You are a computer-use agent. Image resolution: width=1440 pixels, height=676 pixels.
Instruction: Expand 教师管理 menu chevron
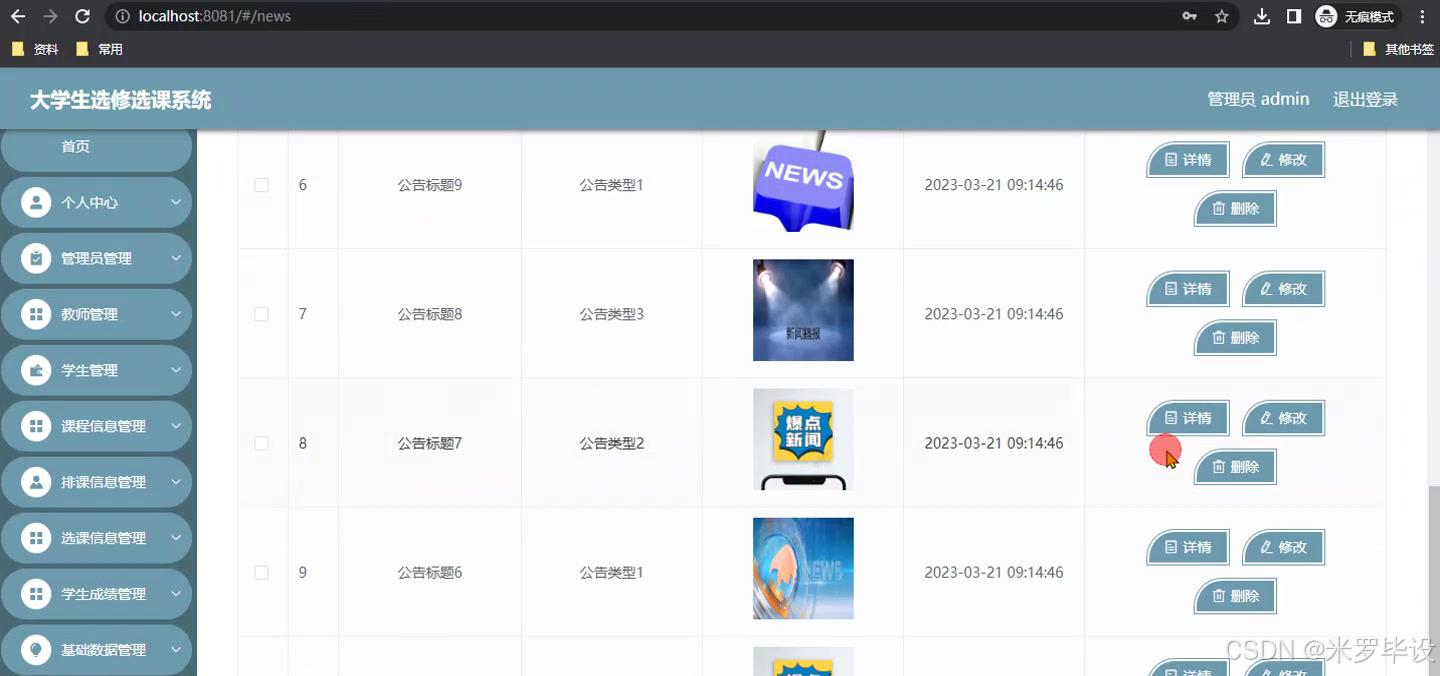(x=175, y=314)
